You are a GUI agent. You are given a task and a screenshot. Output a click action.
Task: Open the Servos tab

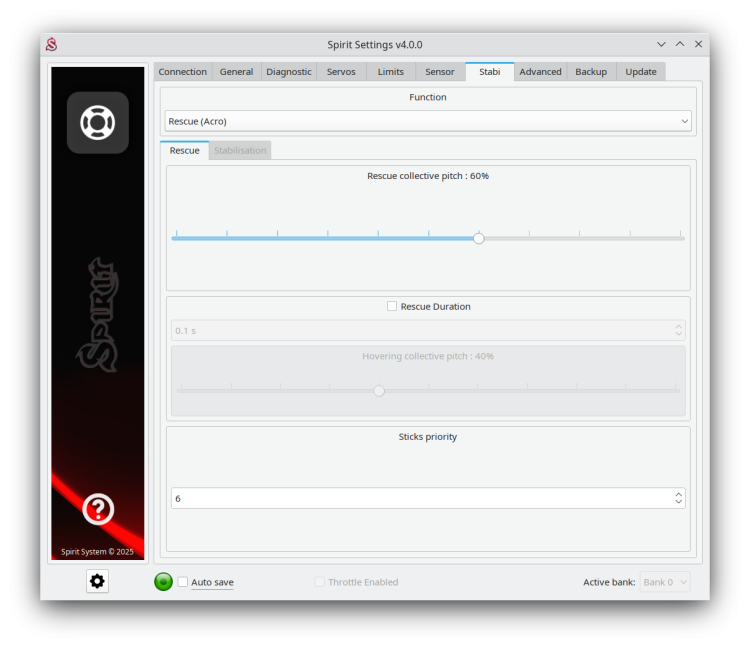point(341,72)
